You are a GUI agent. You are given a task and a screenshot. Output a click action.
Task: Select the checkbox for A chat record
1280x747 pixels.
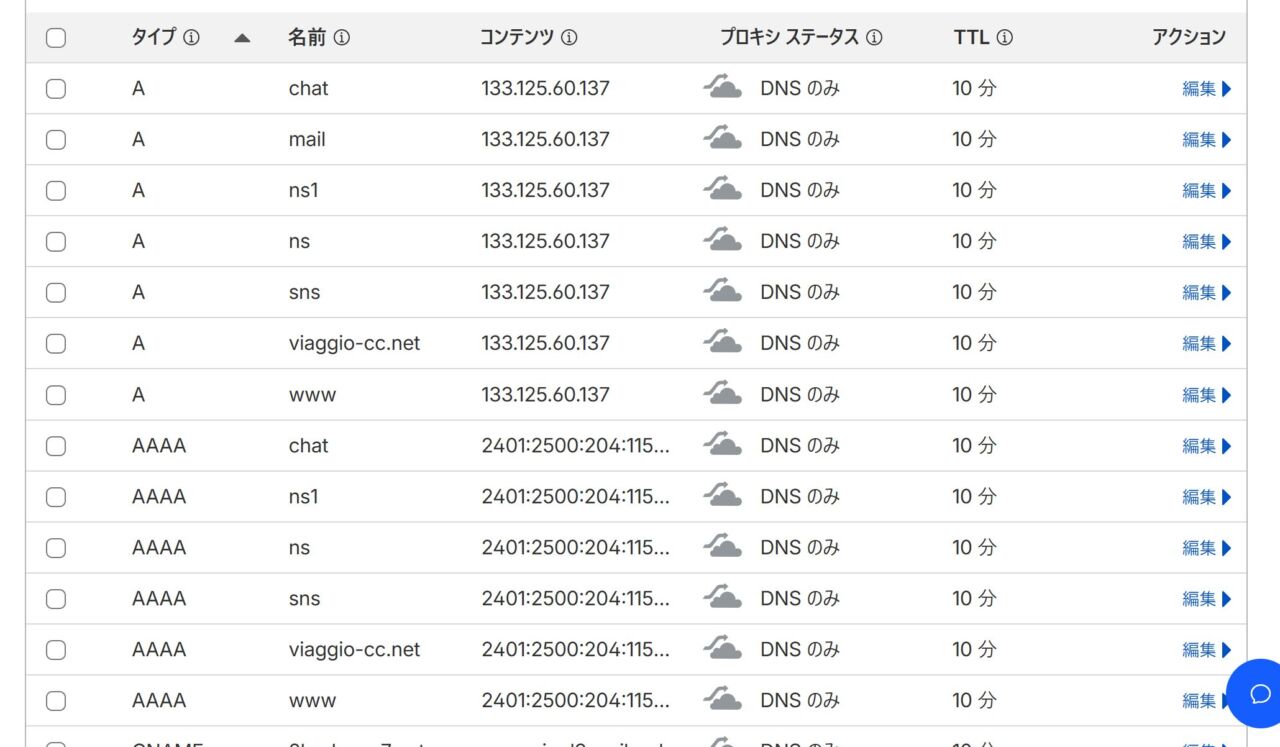pos(56,89)
